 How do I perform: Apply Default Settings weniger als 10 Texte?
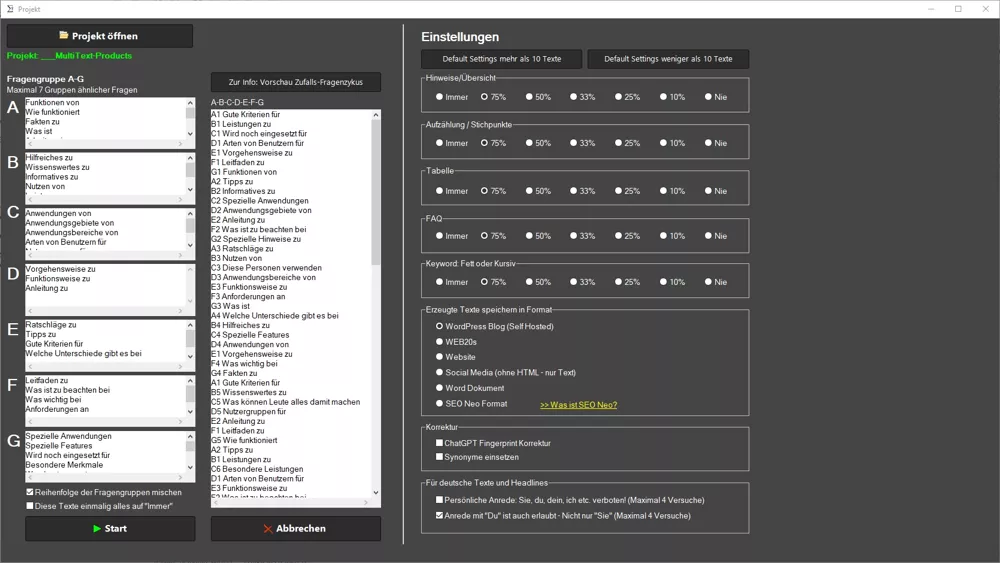tap(668, 59)
